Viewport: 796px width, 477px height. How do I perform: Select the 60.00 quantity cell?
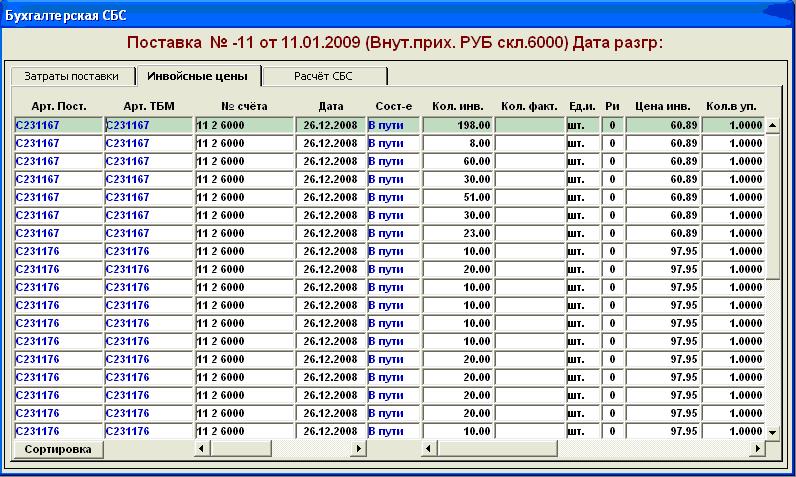point(457,161)
